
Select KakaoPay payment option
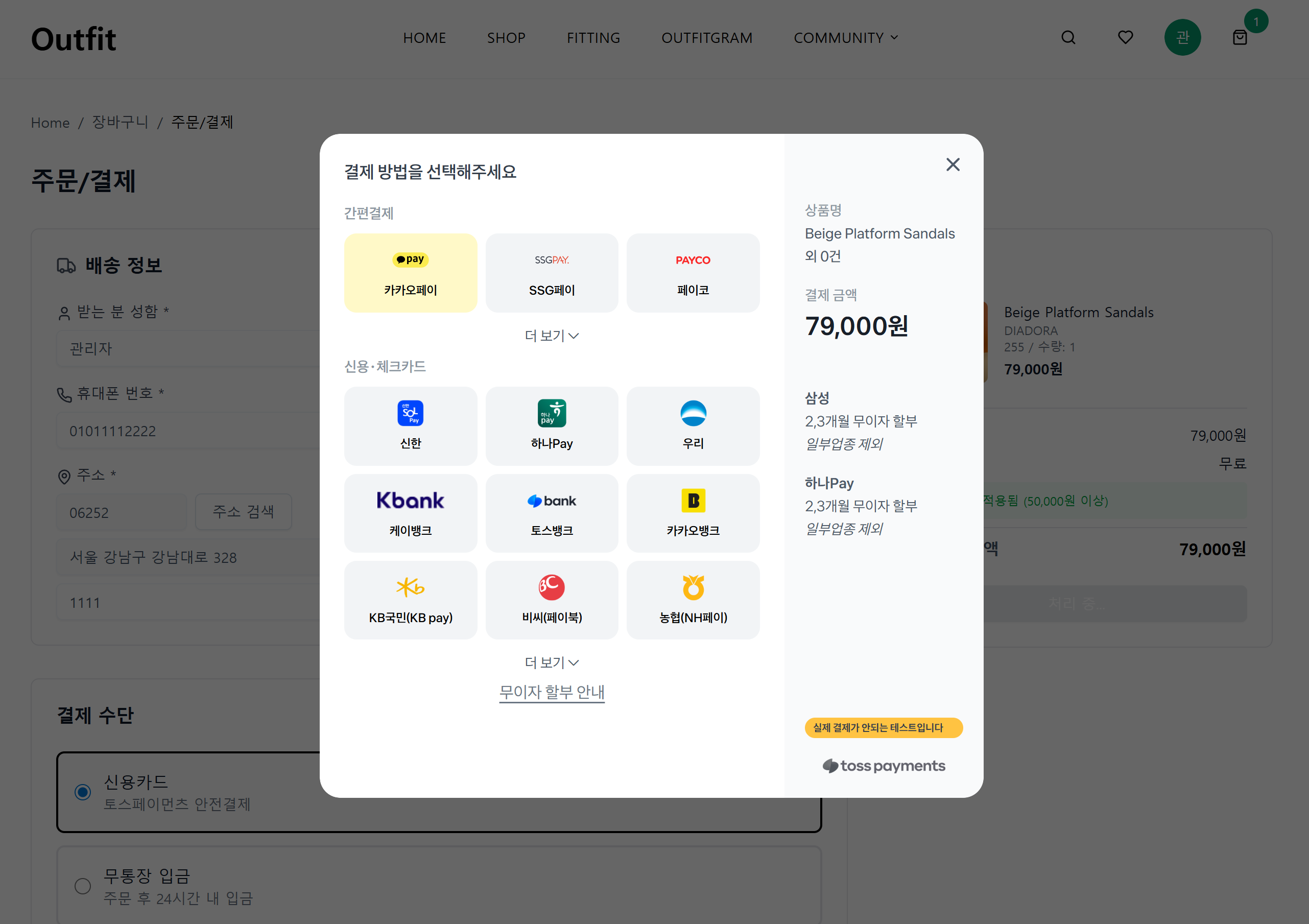click(x=411, y=272)
